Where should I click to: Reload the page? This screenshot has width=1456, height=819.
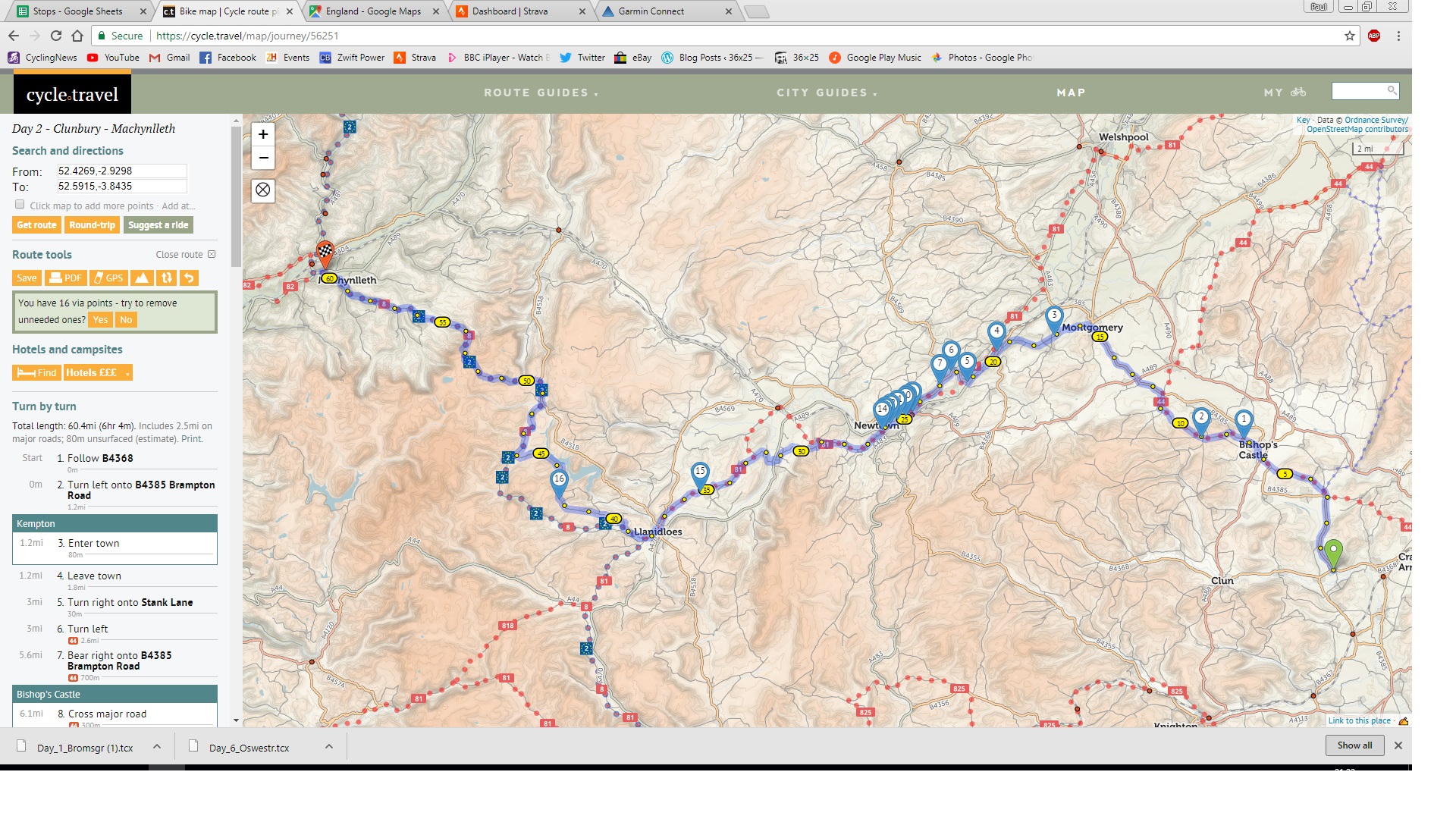pyautogui.click(x=55, y=36)
